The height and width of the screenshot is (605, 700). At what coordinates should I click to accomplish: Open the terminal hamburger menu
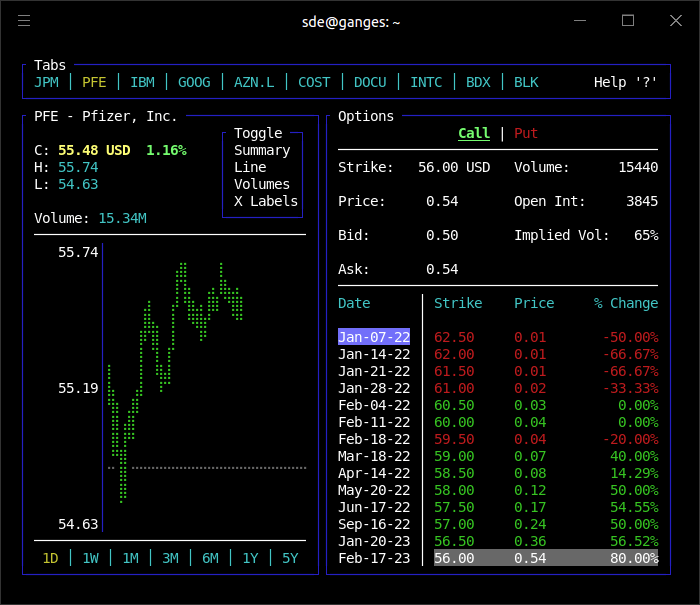pyautogui.click(x=24, y=21)
